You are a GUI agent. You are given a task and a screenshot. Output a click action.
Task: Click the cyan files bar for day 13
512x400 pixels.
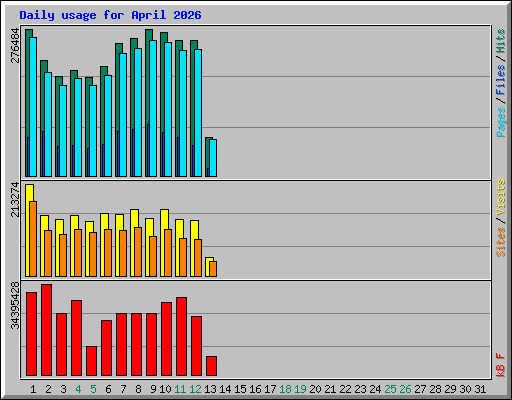point(213,158)
